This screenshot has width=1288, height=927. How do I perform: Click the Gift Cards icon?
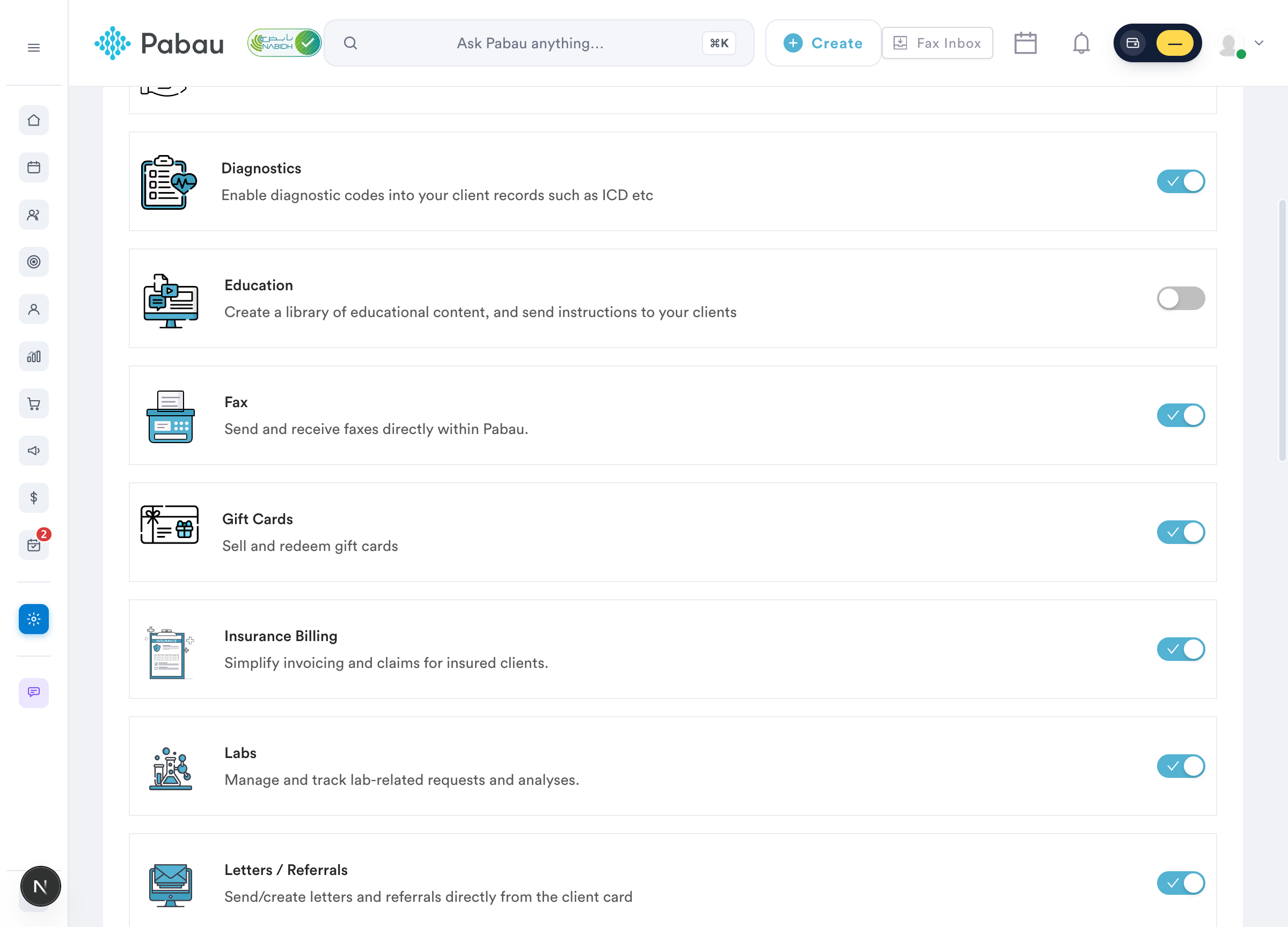[x=169, y=525]
